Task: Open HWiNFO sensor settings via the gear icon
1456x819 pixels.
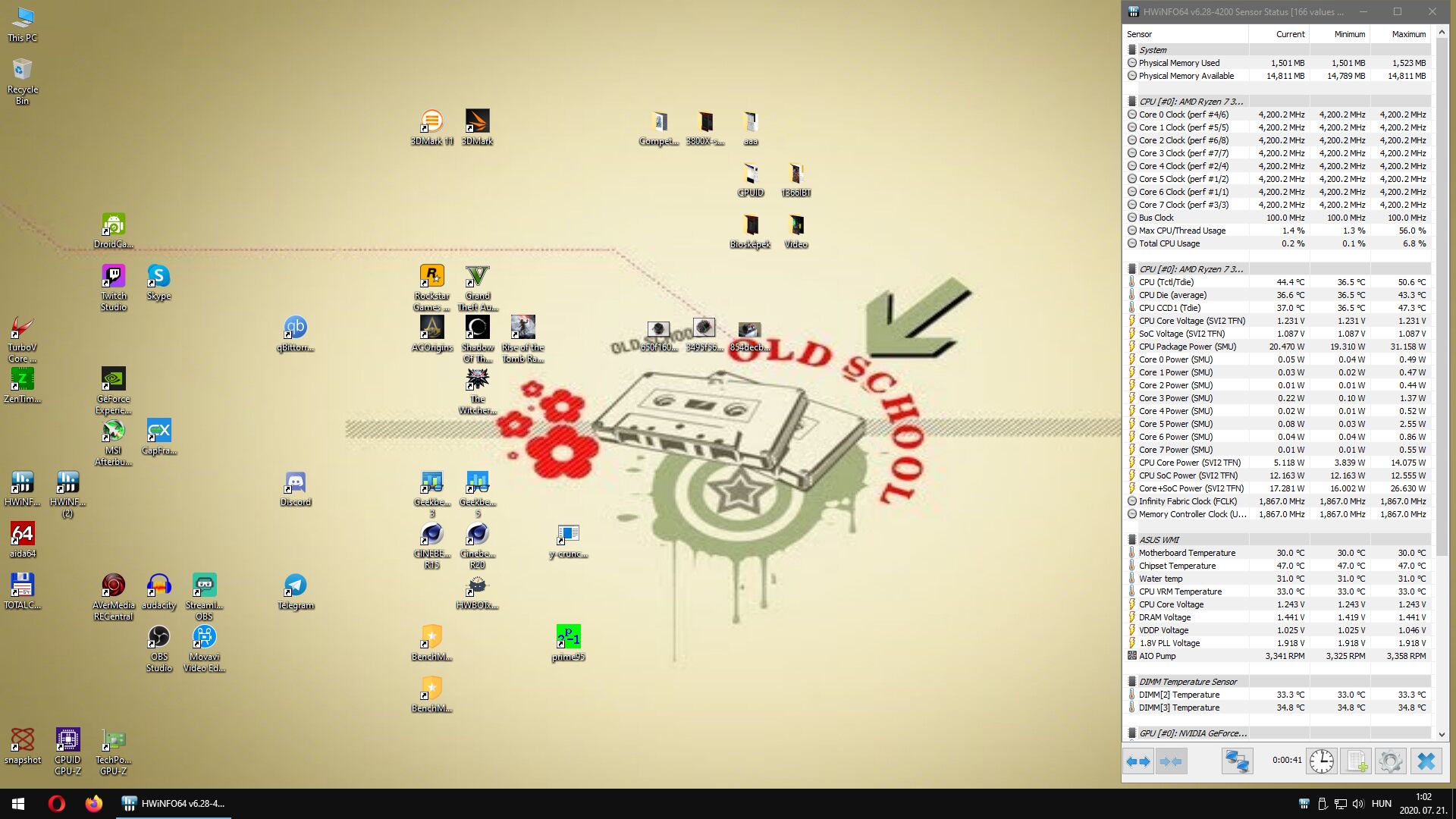Action: [1390, 761]
